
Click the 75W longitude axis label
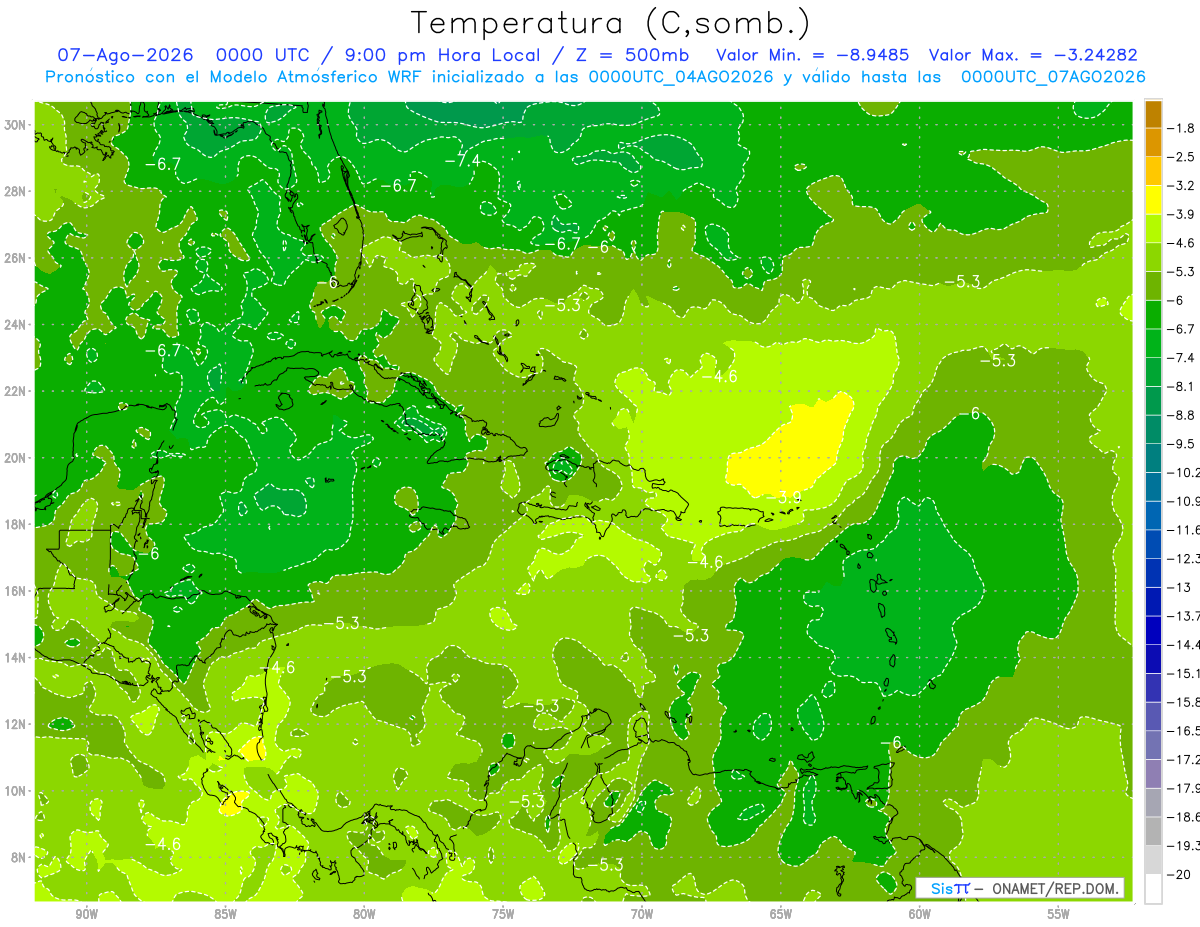[x=503, y=914]
